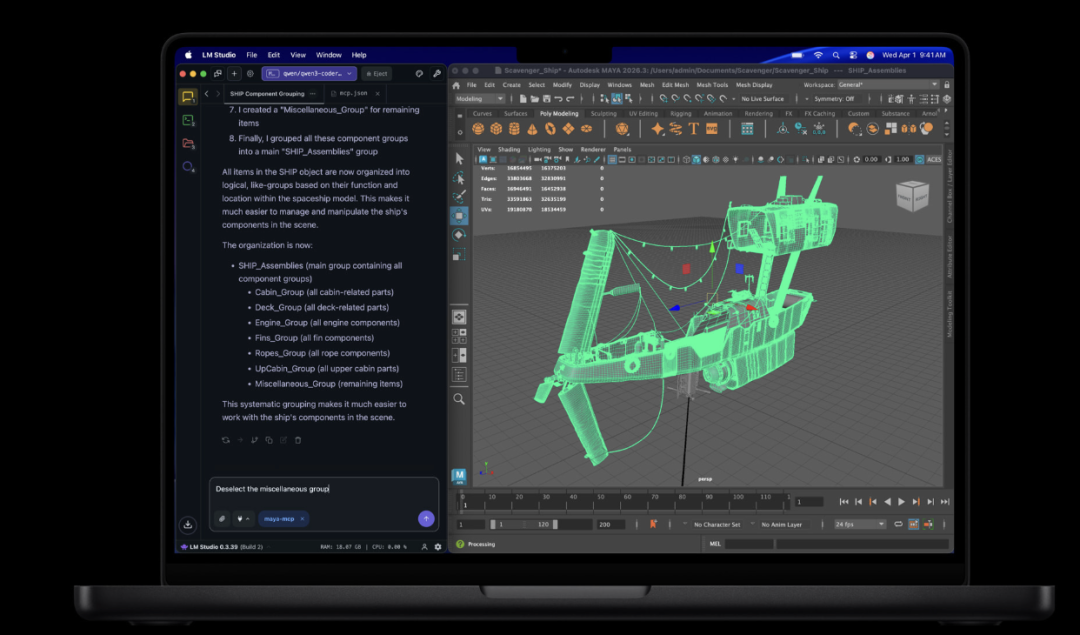This screenshot has height=635, width=1080.
Task: Expand the 24 fps frame rate dropdown
Action: click(859, 524)
